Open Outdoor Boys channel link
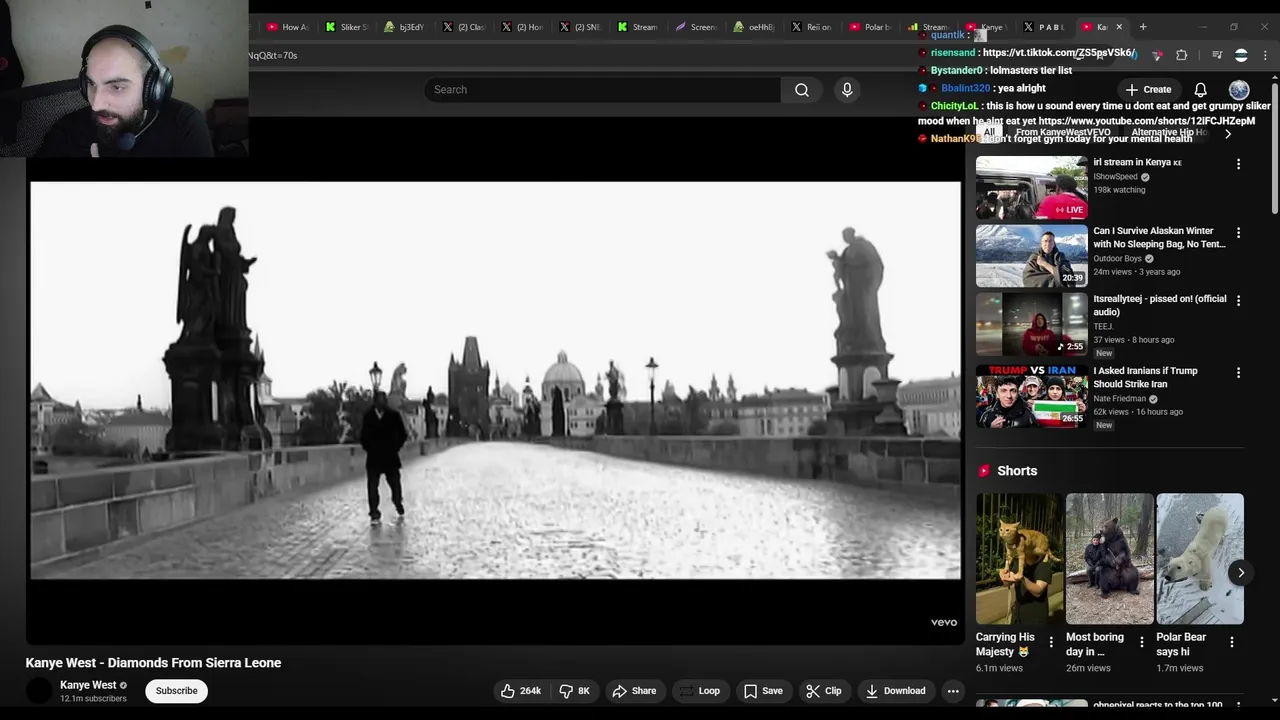The width and height of the screenshot is (1280, 720). [x=1117, y=259]
